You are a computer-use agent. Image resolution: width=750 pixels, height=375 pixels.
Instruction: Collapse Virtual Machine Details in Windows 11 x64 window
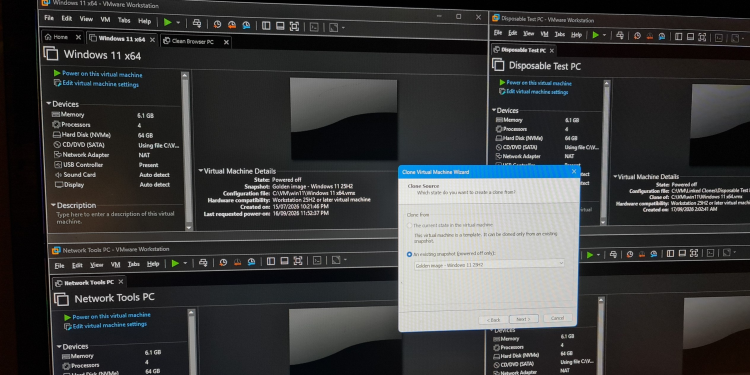point(201,171)
